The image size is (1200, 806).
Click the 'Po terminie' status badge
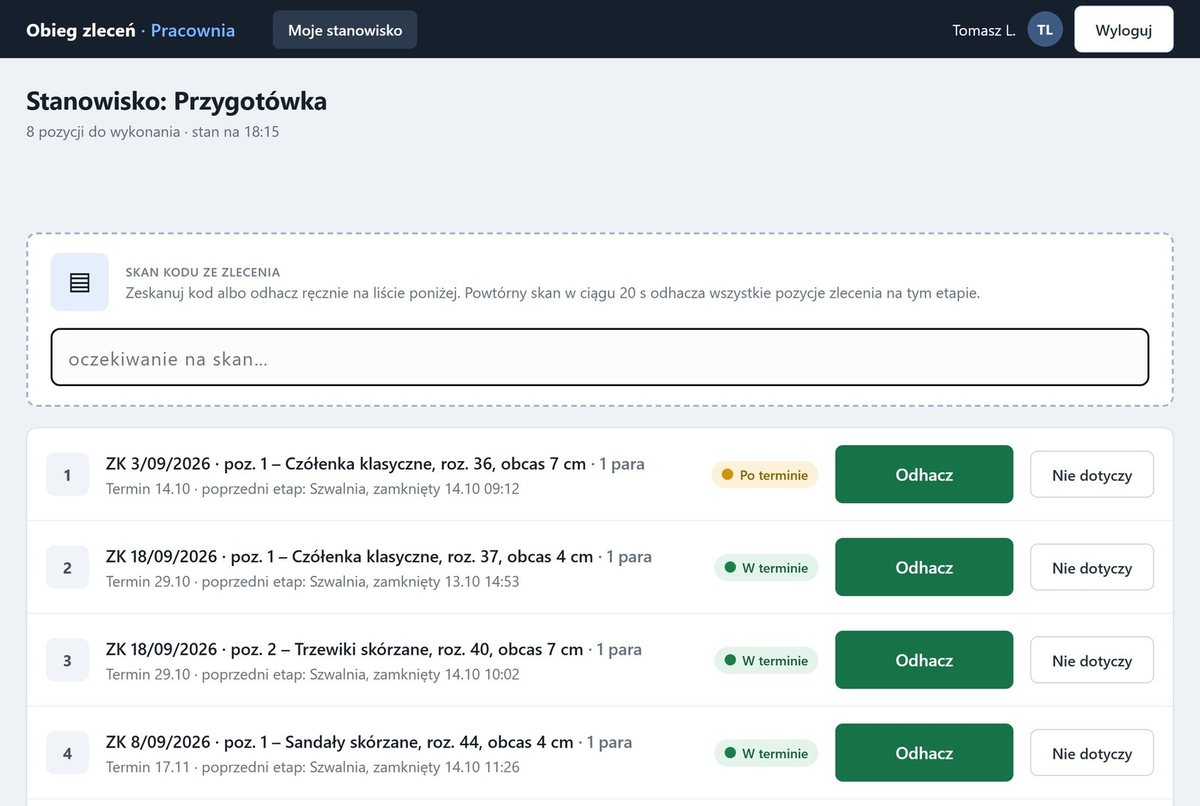coord(765,475)
